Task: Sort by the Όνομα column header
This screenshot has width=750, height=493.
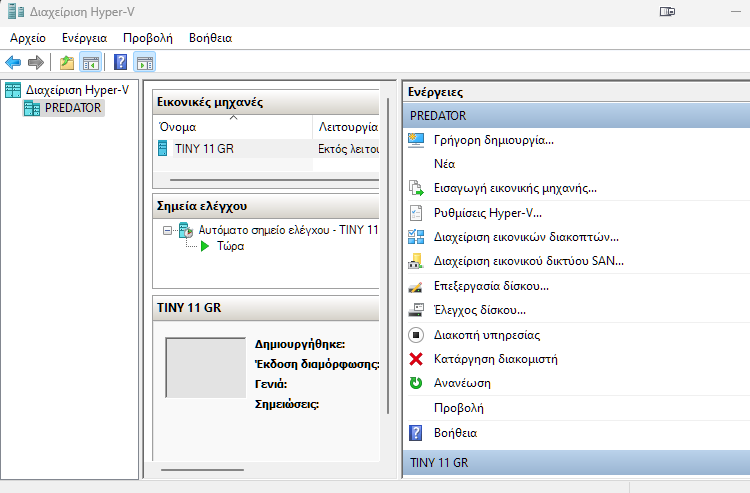Action: click(x=232, y=127)
